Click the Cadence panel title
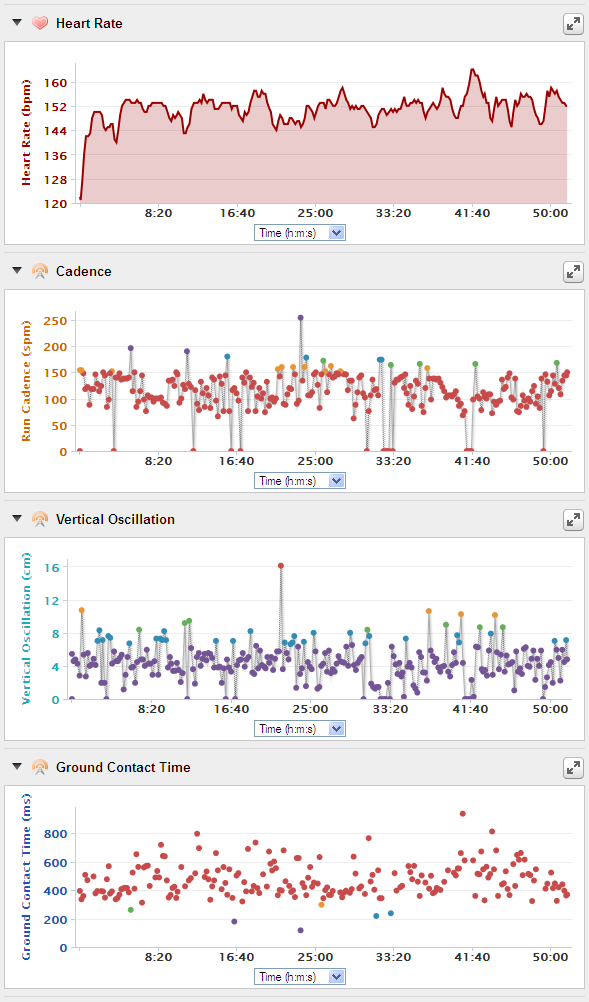The width and height of the screenshot is (589, 1002). pos(84,272)
